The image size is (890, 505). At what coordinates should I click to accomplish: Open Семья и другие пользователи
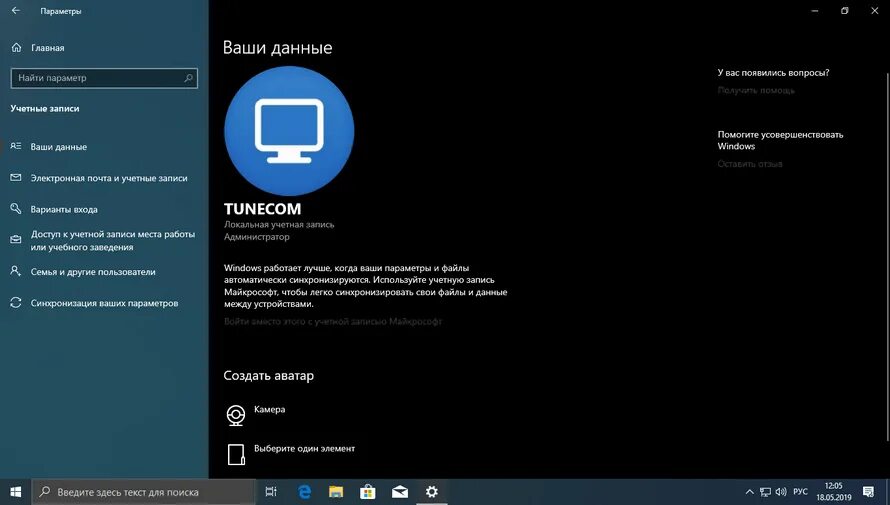pos(93,272)
